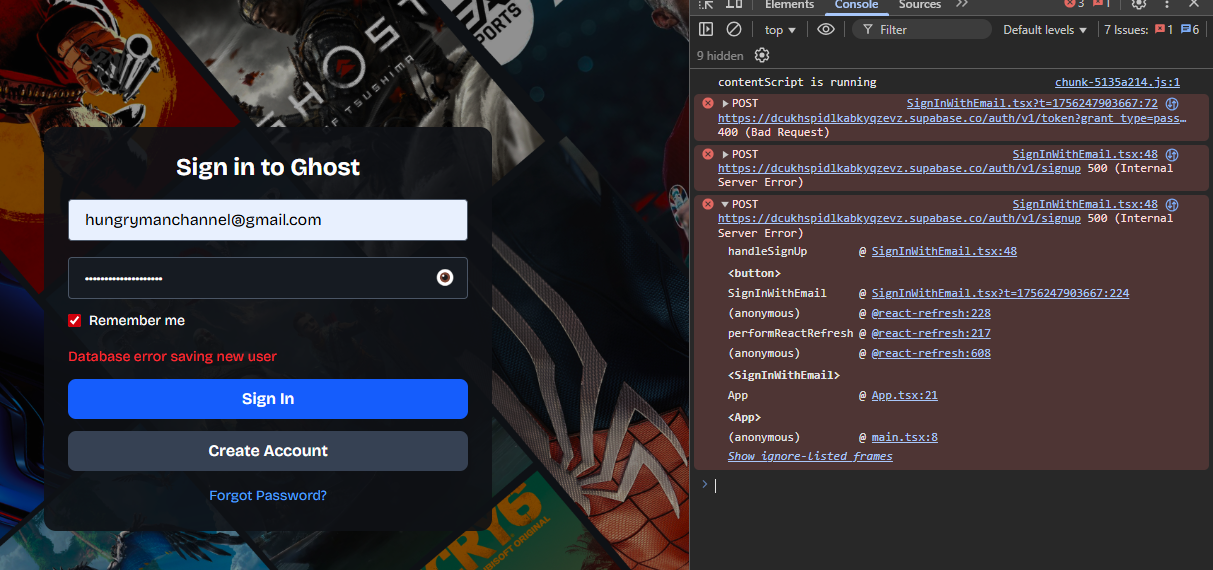Toggle the console sidebar panel icon
The image size is (1213, 570).
click(706, 30)
